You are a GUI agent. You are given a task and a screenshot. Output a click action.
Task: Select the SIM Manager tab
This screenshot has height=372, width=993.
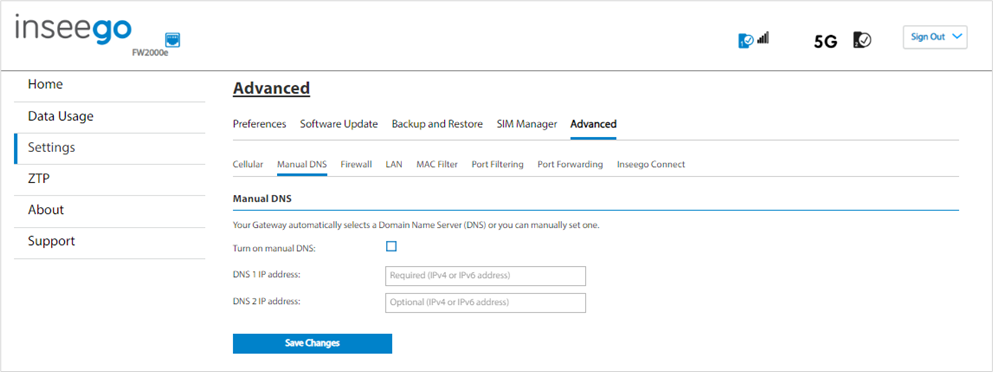527,124
